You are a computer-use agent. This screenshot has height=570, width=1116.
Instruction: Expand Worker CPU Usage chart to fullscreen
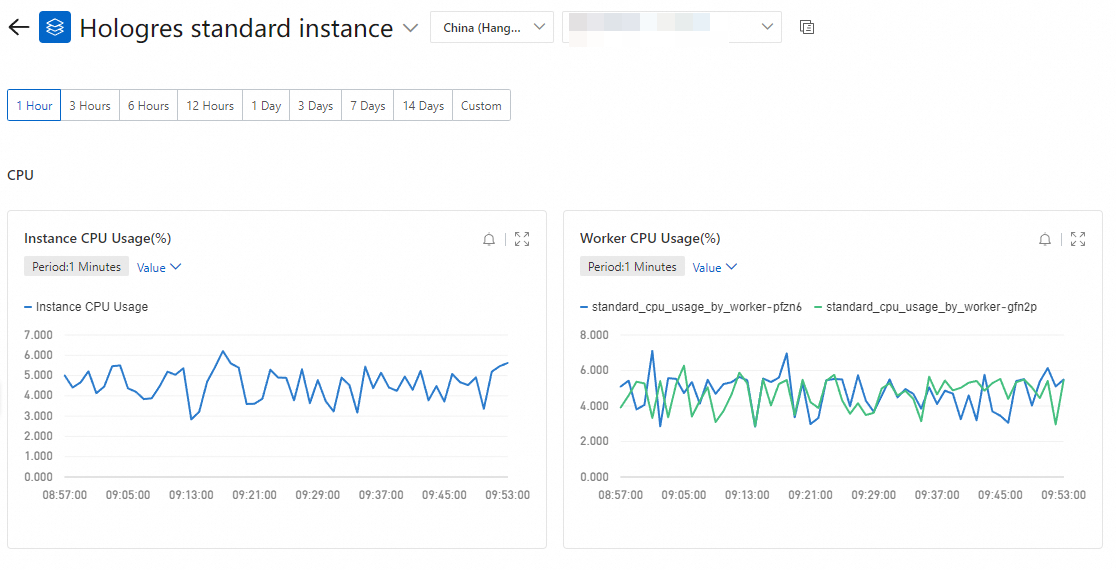[x=1078, y=239]
